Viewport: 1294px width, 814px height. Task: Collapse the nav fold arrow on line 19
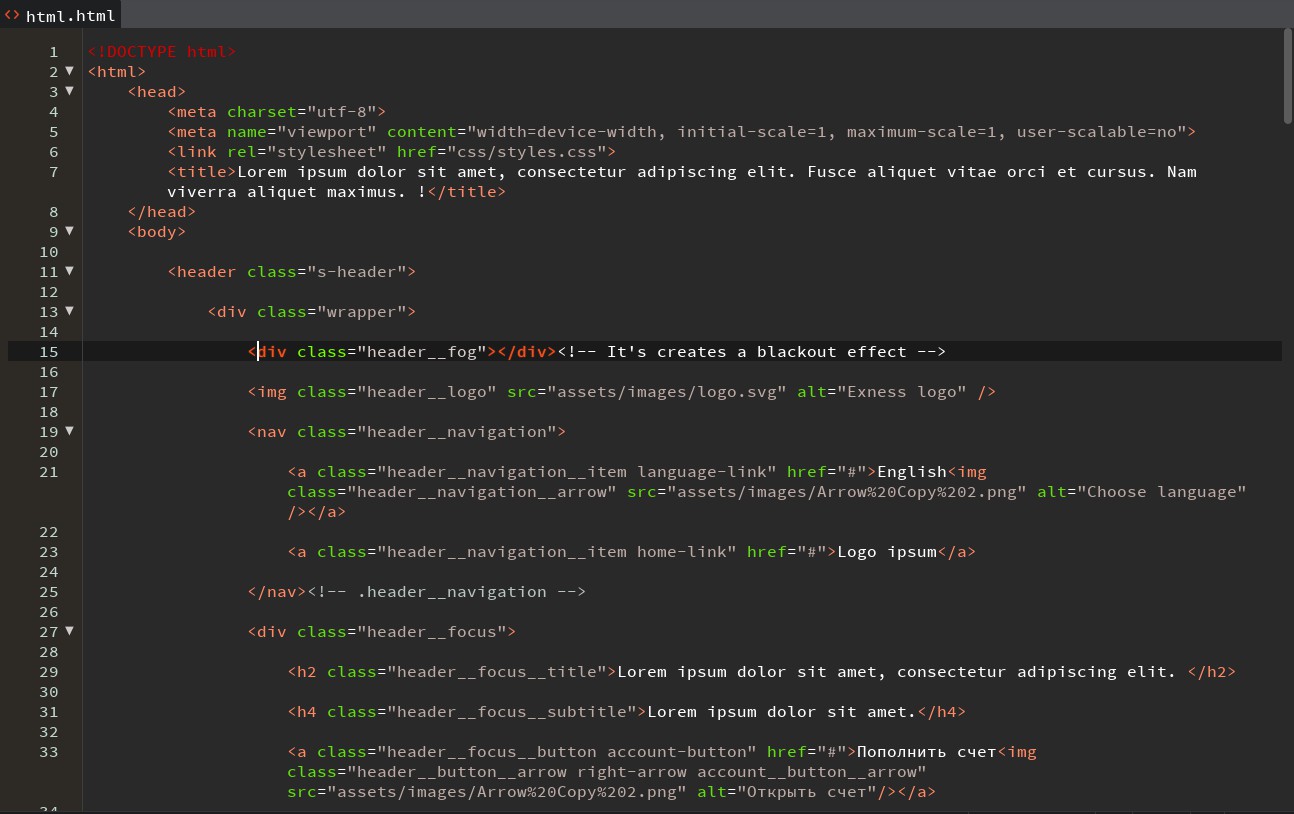(69, 431)
